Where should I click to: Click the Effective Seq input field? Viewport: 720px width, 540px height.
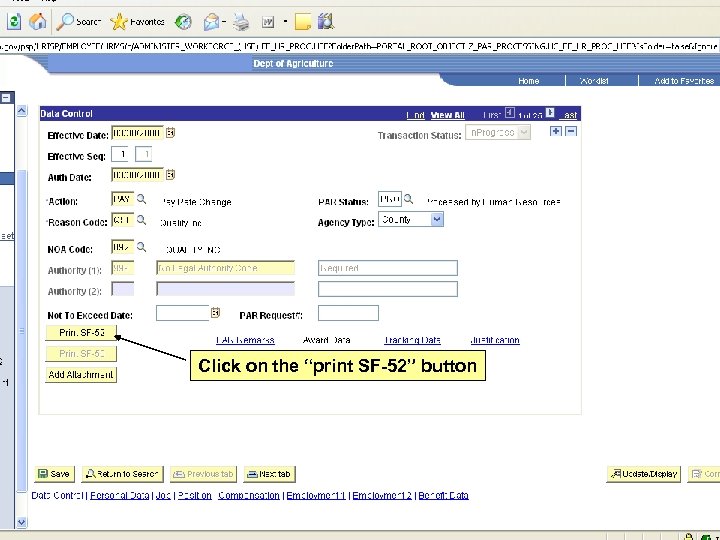tap(120, 154)
